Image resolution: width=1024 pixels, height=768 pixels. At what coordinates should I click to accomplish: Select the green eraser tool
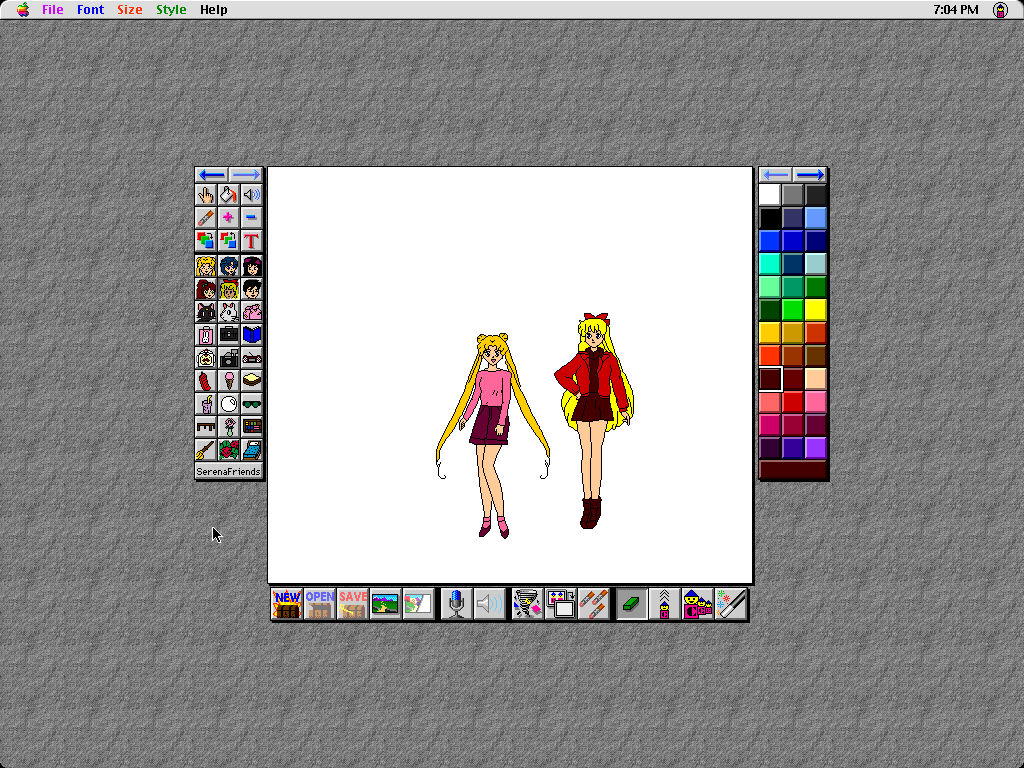[x=632, y=604]
